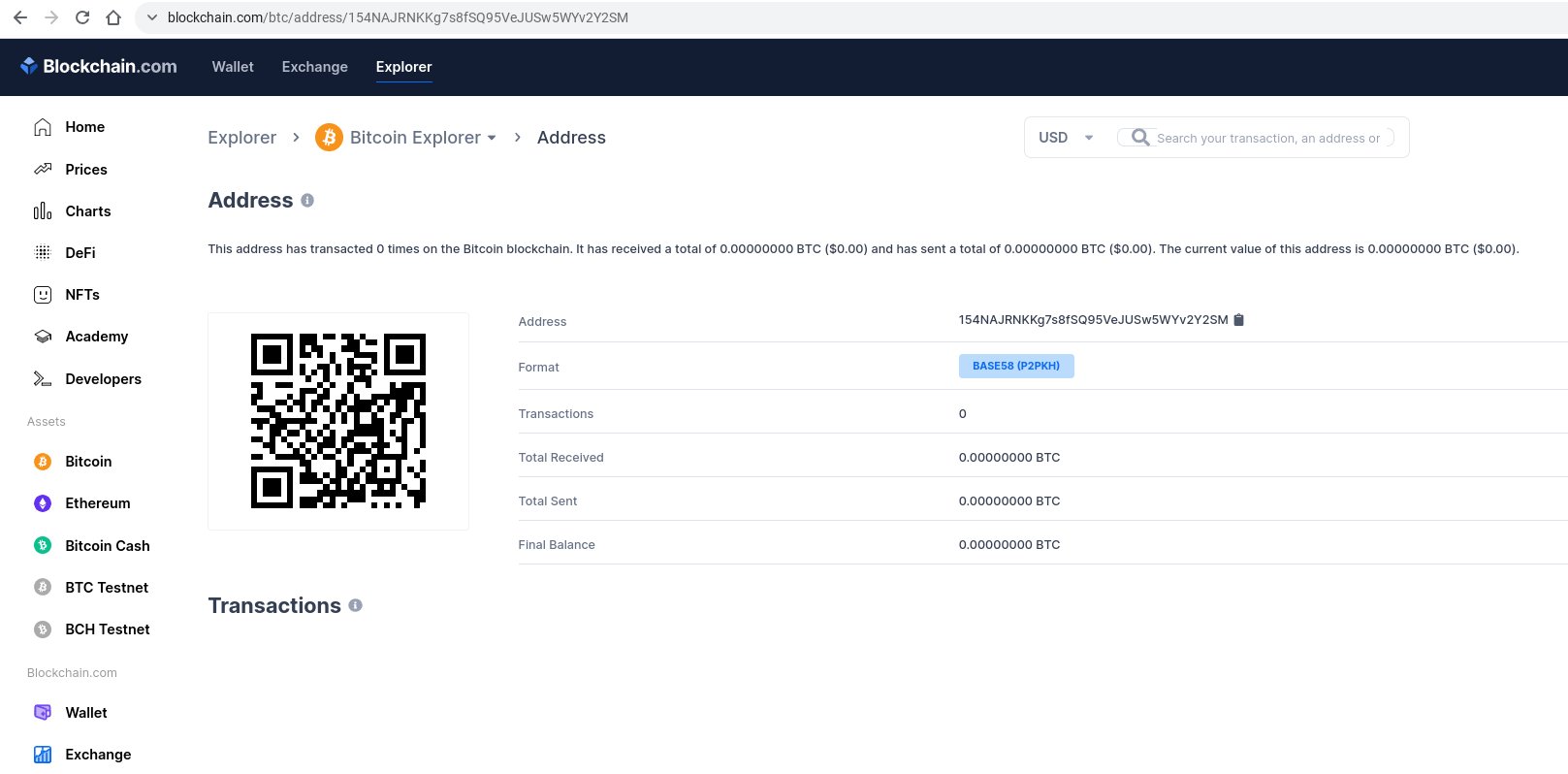Open the Prices trend icon

tap(43, 169)
